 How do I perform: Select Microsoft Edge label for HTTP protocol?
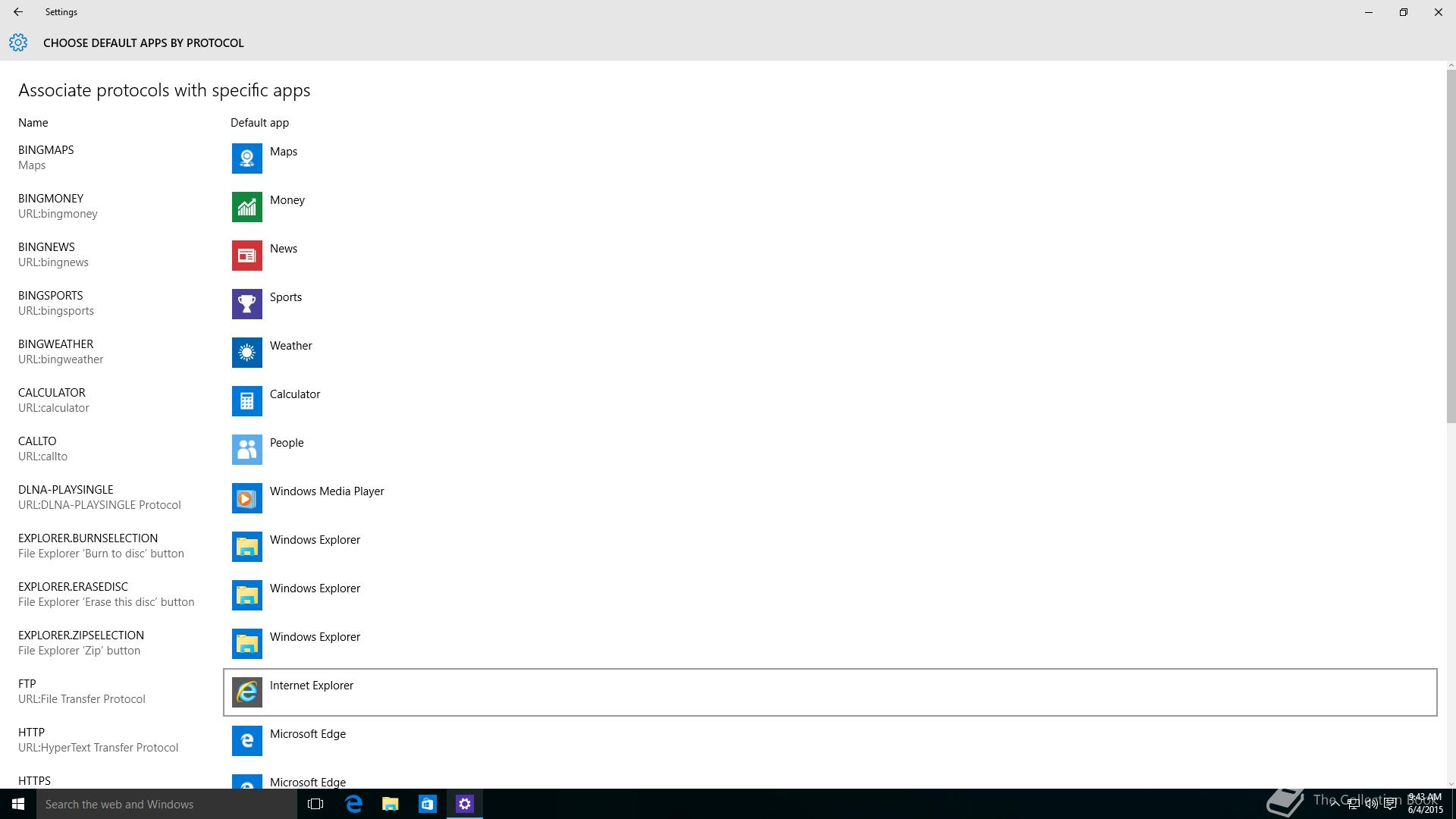click(x=308, y=734)
